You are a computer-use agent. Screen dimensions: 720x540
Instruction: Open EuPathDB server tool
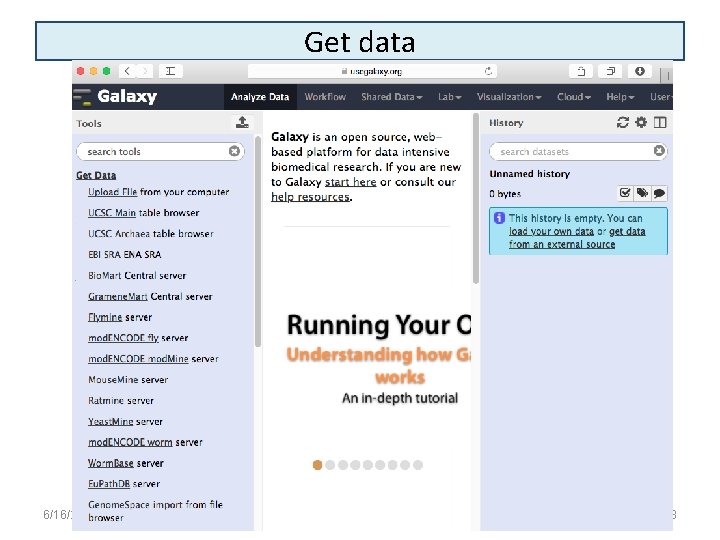click(x=124, y=484)
